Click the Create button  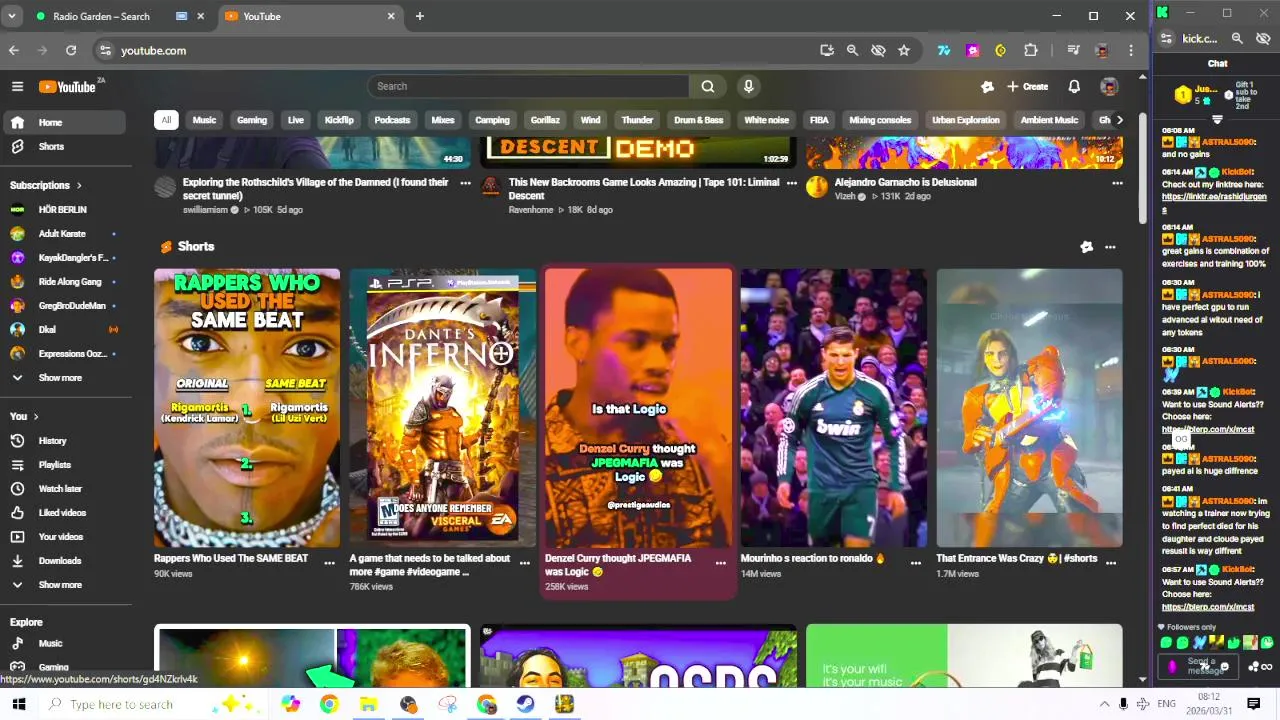pos(1028,87)
